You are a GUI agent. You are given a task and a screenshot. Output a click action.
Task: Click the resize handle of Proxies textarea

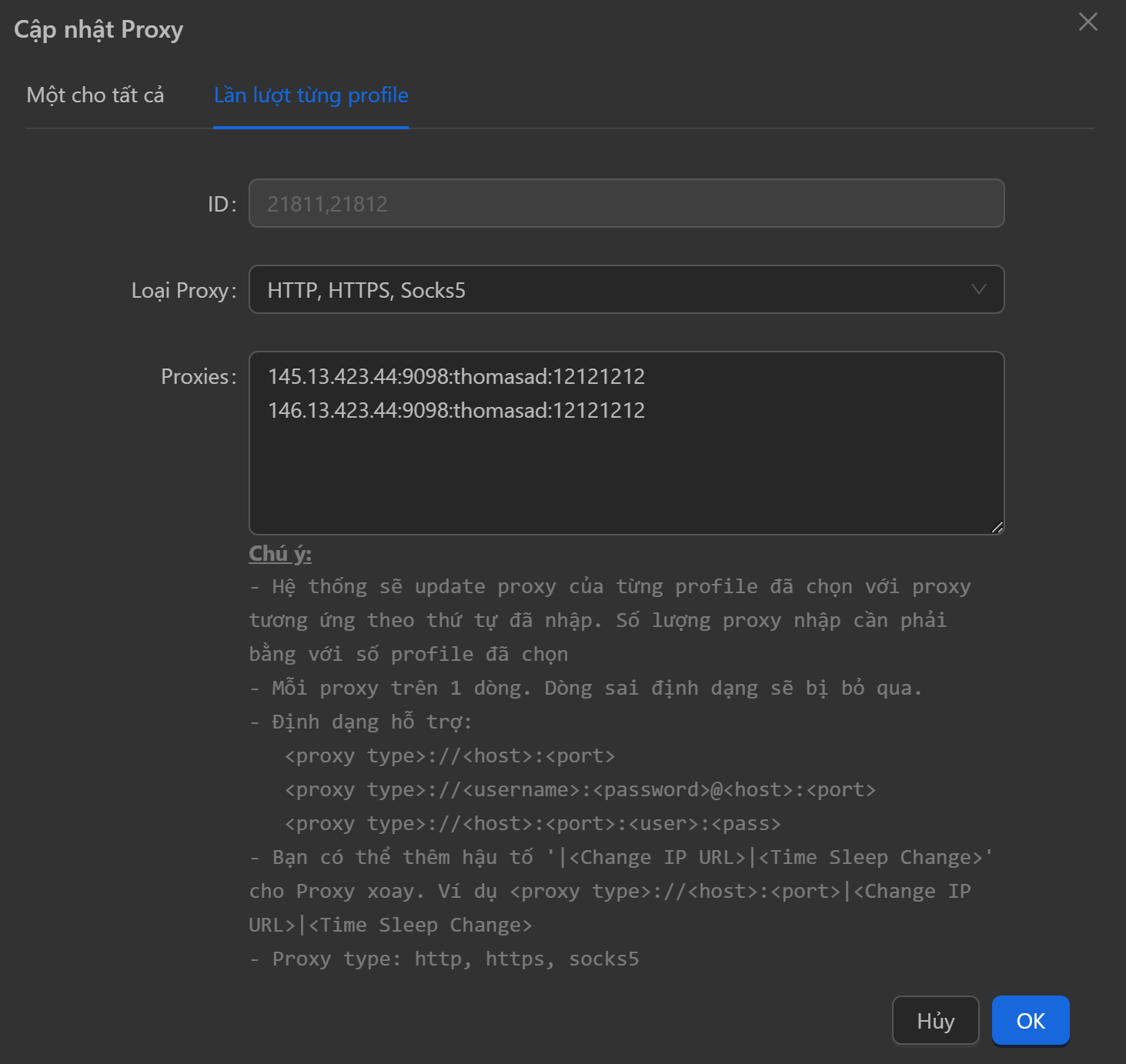997,527
